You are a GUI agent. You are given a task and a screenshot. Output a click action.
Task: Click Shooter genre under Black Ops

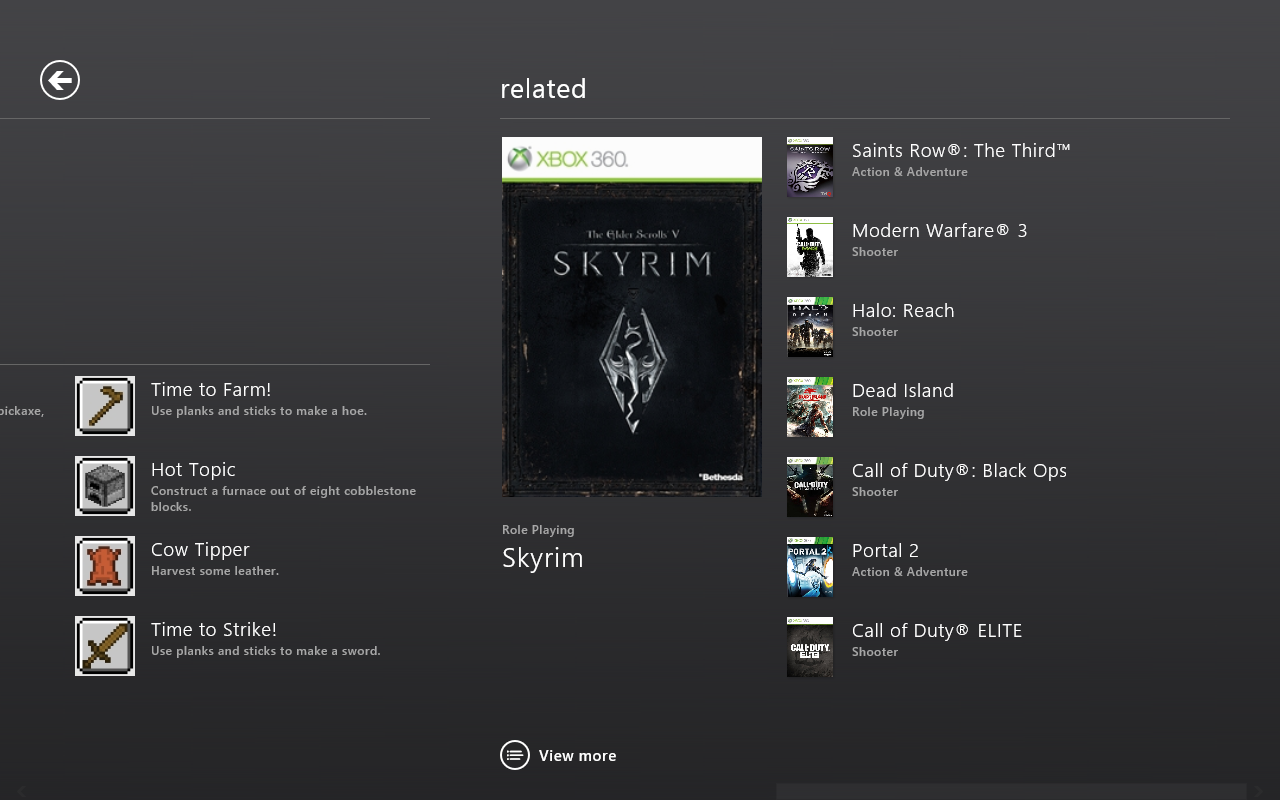click(x=875, y=492)
